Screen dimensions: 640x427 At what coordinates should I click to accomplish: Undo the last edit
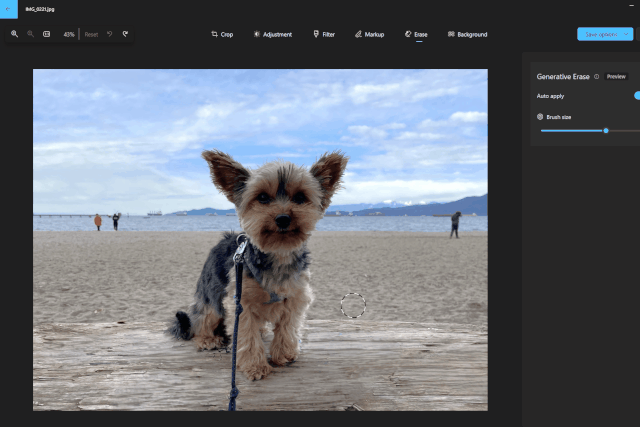pos(109,34)
